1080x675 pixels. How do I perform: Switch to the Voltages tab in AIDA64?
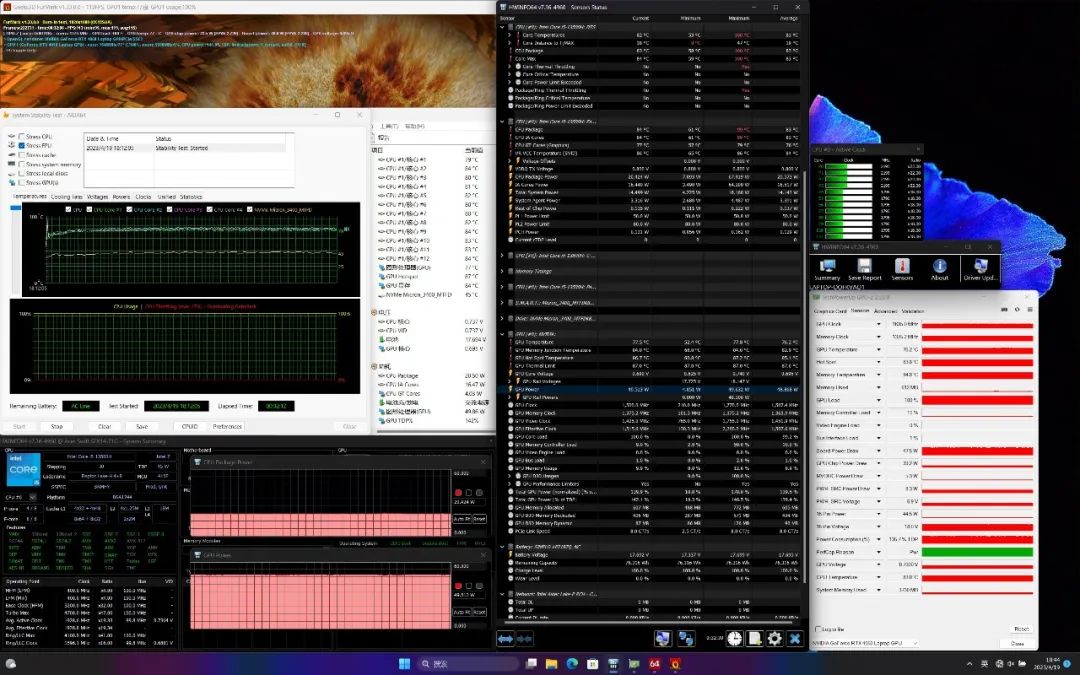point(96,197)
